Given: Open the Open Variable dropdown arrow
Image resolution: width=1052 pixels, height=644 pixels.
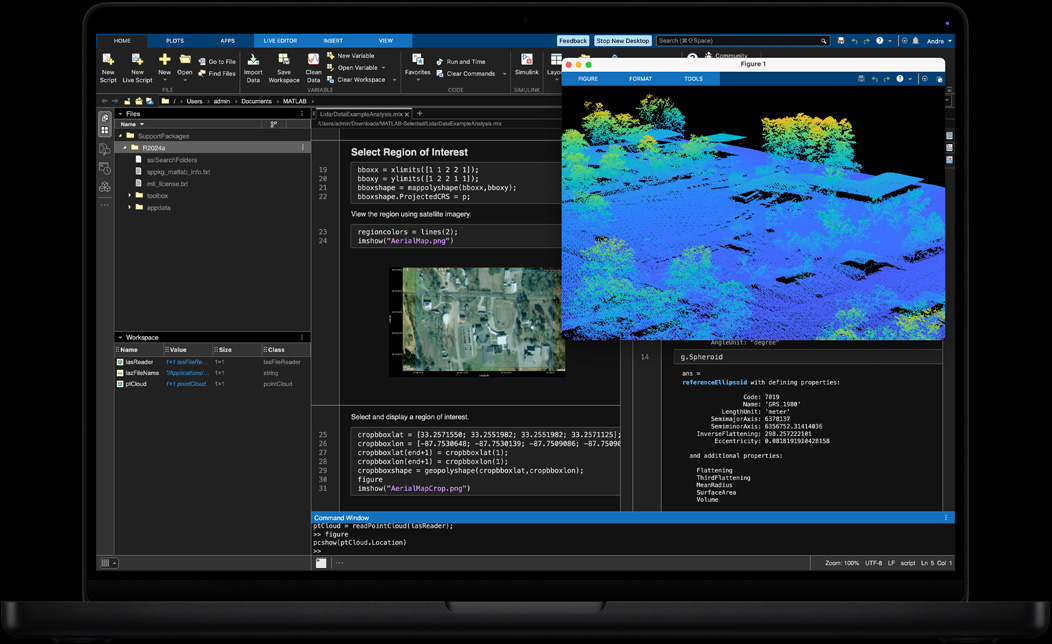Looking at the screenshot, I should (383, 67).
